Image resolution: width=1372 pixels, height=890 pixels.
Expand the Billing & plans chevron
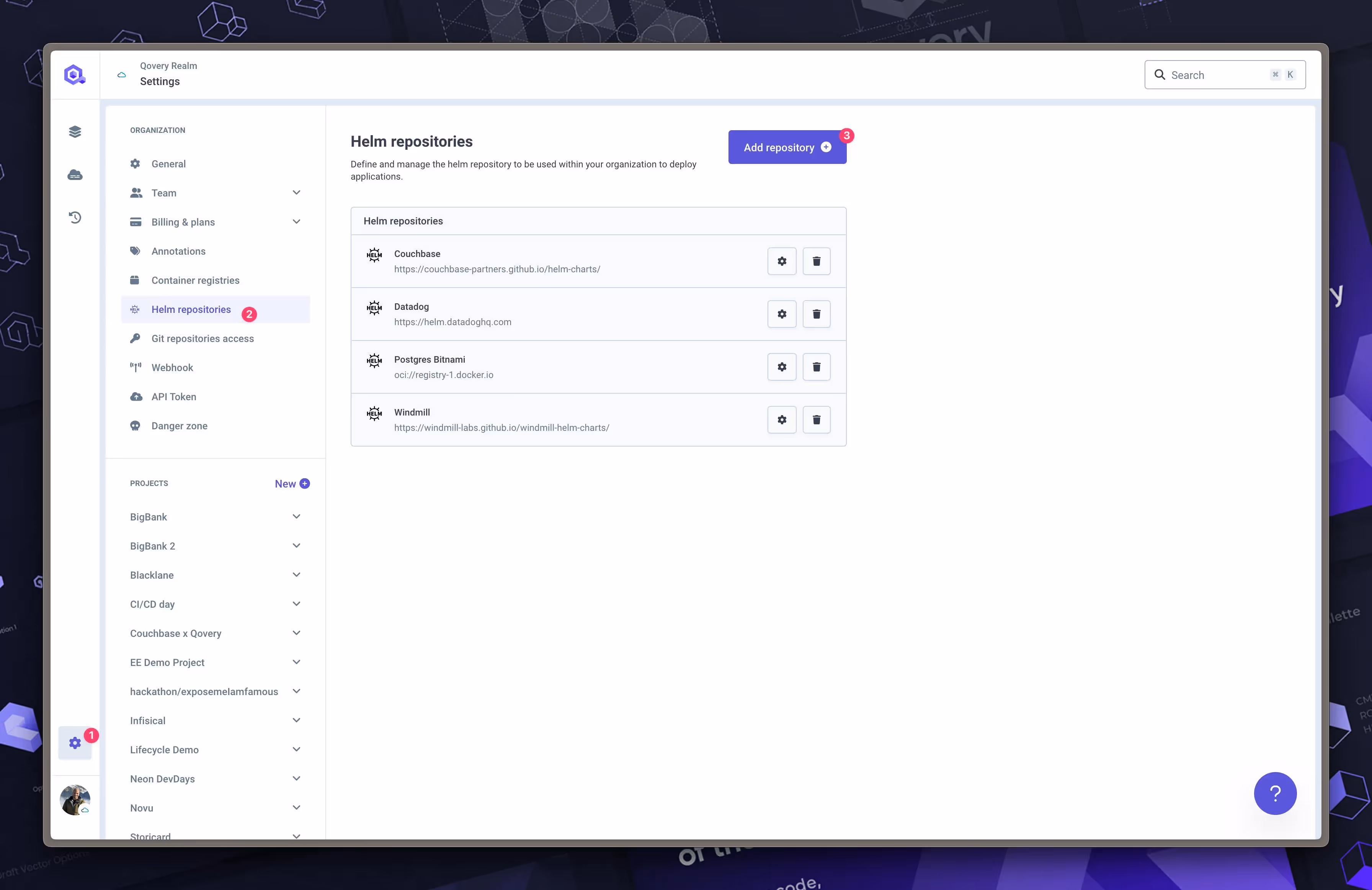pyautogui.click(x=296, y=222)
